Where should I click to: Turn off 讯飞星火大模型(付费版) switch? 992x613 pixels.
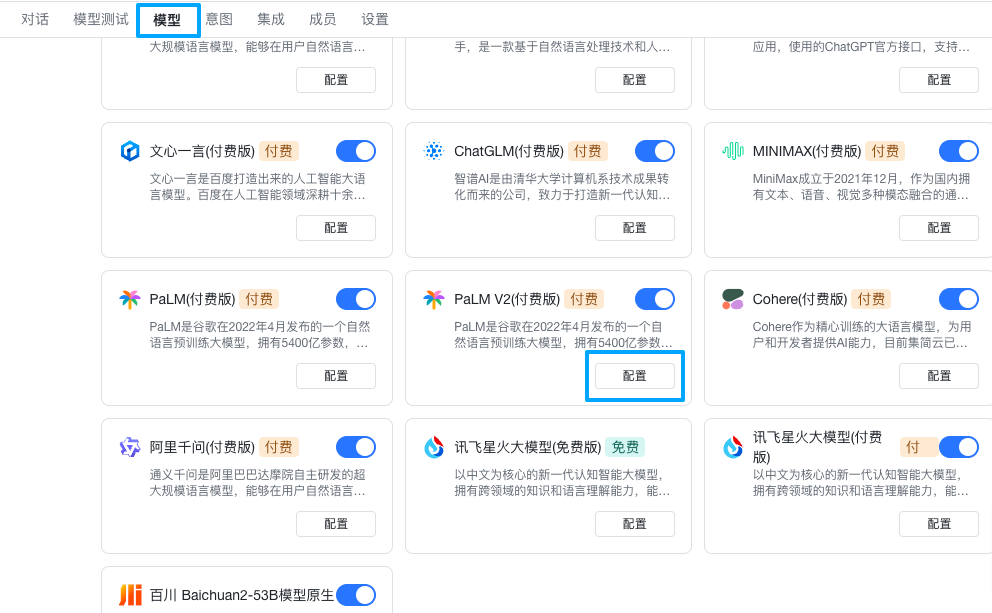959,447
